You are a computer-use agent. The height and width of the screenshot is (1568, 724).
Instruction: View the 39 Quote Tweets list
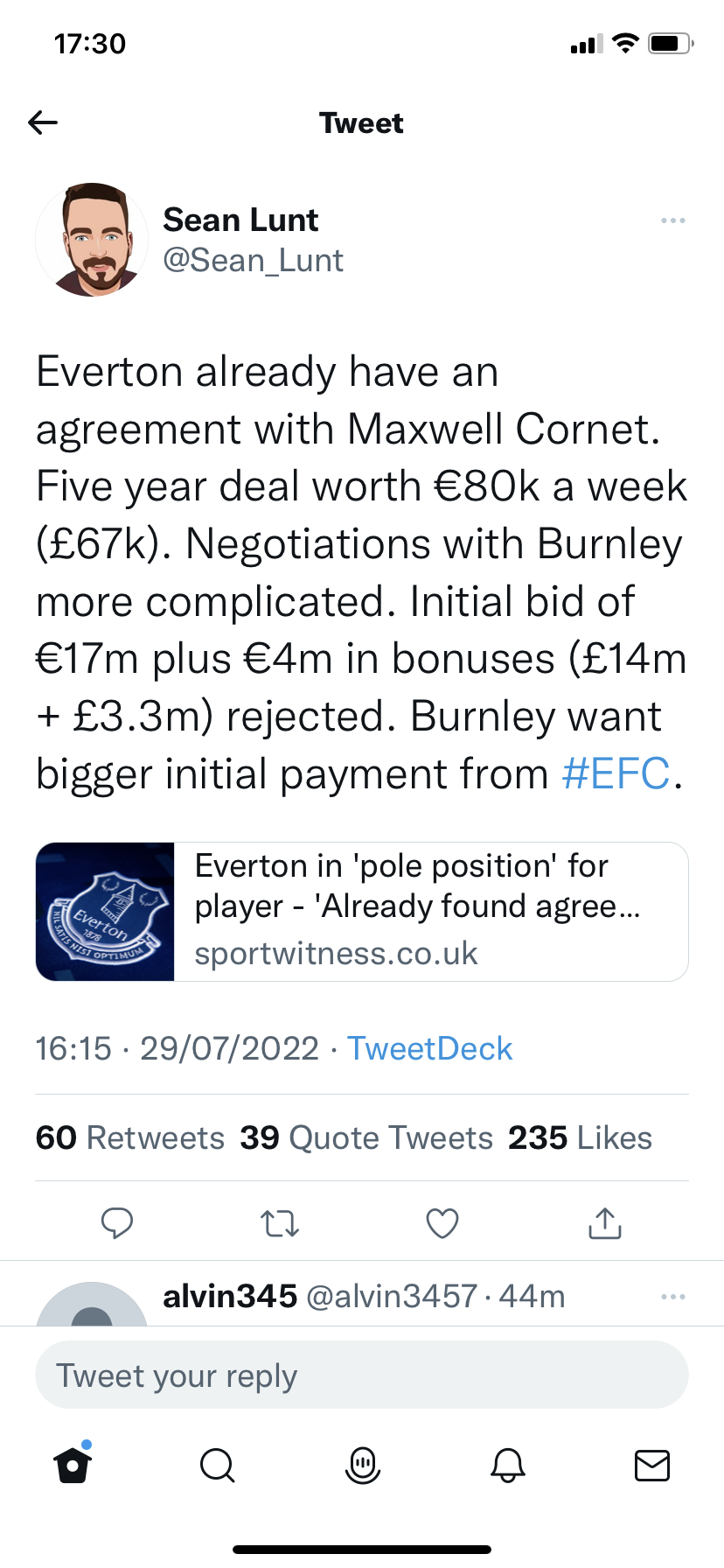pyautogui.click(x=366, y=1137)
